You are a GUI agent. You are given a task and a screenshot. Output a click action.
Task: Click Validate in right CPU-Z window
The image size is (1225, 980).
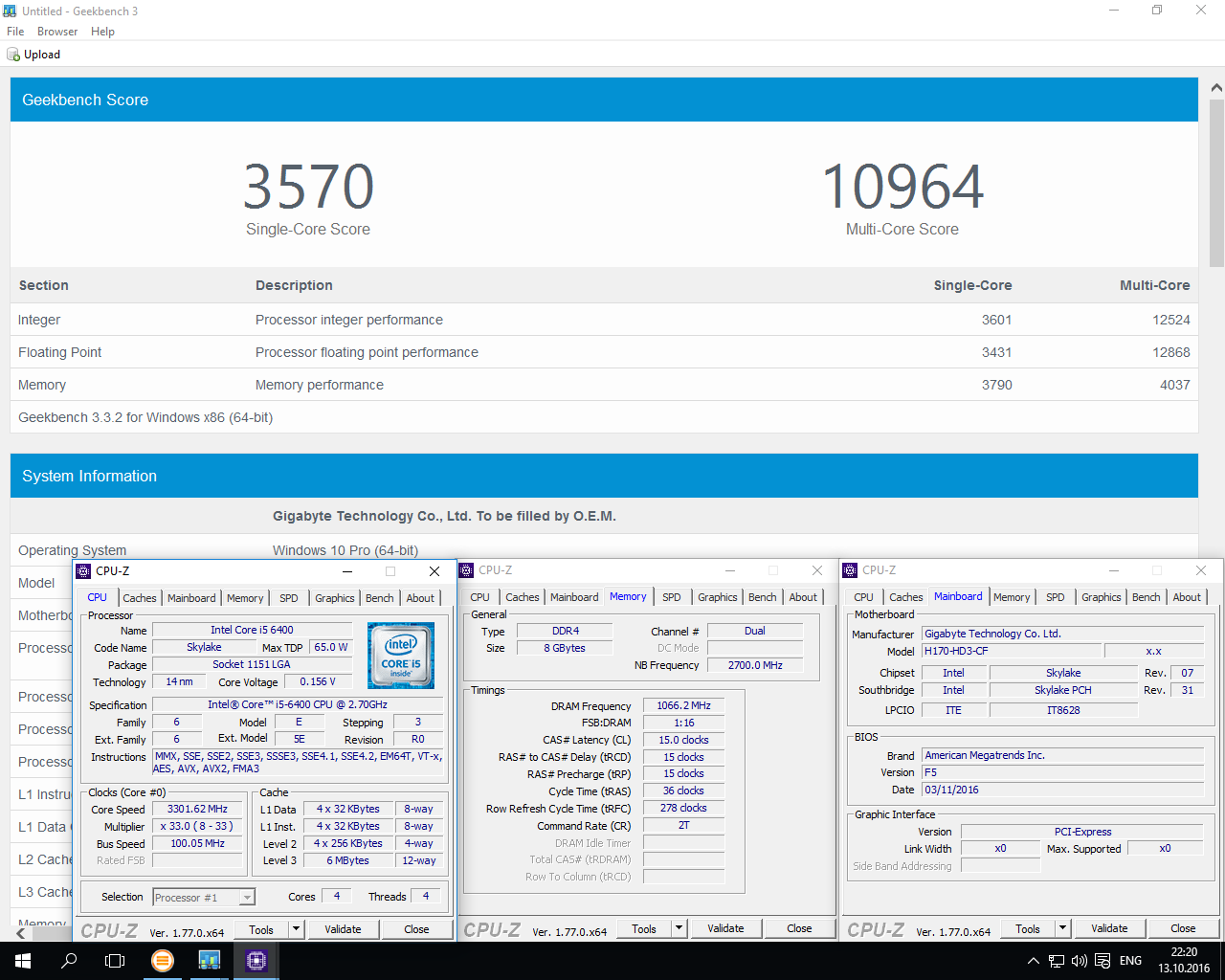pyautogui.click(x=1109, y=928)
